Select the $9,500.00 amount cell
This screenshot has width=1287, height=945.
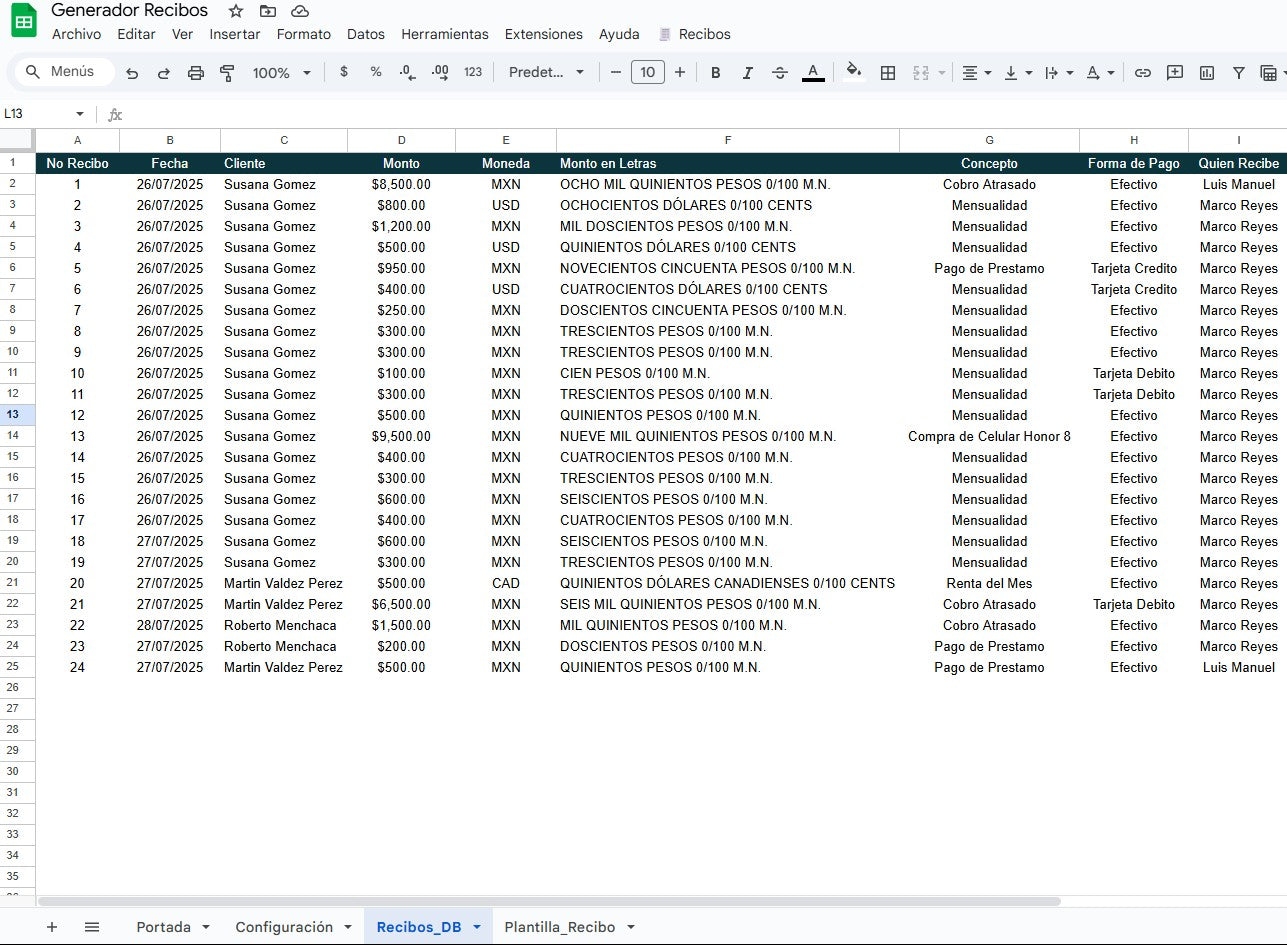click(x=401, y=436)
